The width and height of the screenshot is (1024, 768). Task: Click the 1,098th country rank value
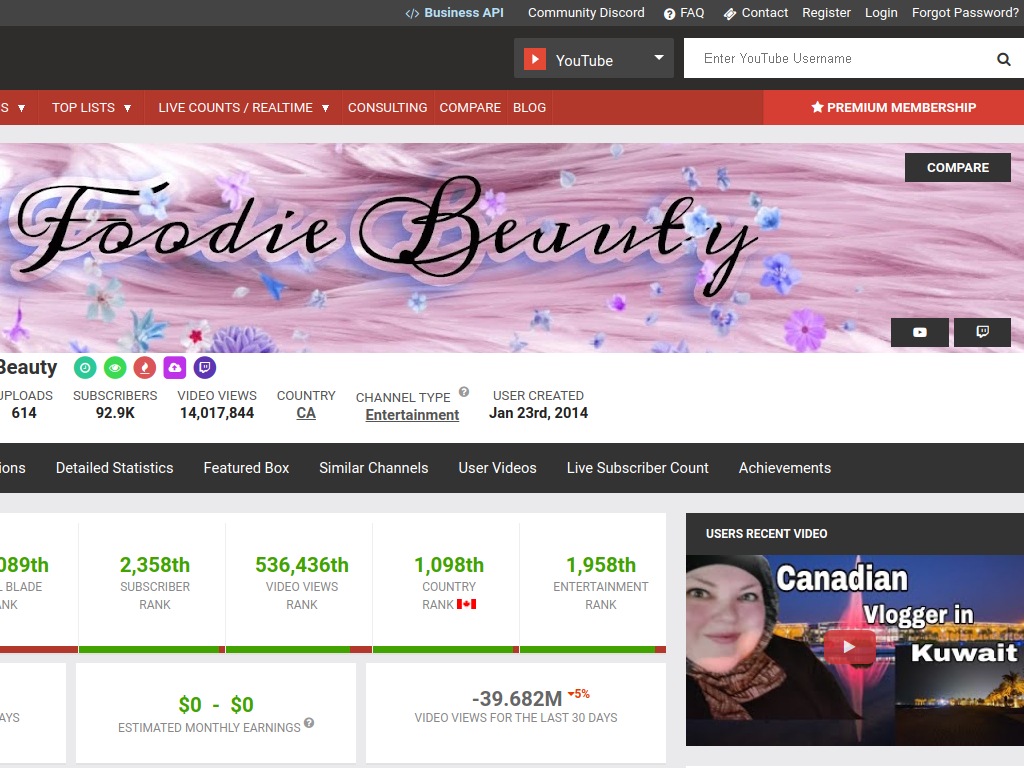click(x=449, y=565)
